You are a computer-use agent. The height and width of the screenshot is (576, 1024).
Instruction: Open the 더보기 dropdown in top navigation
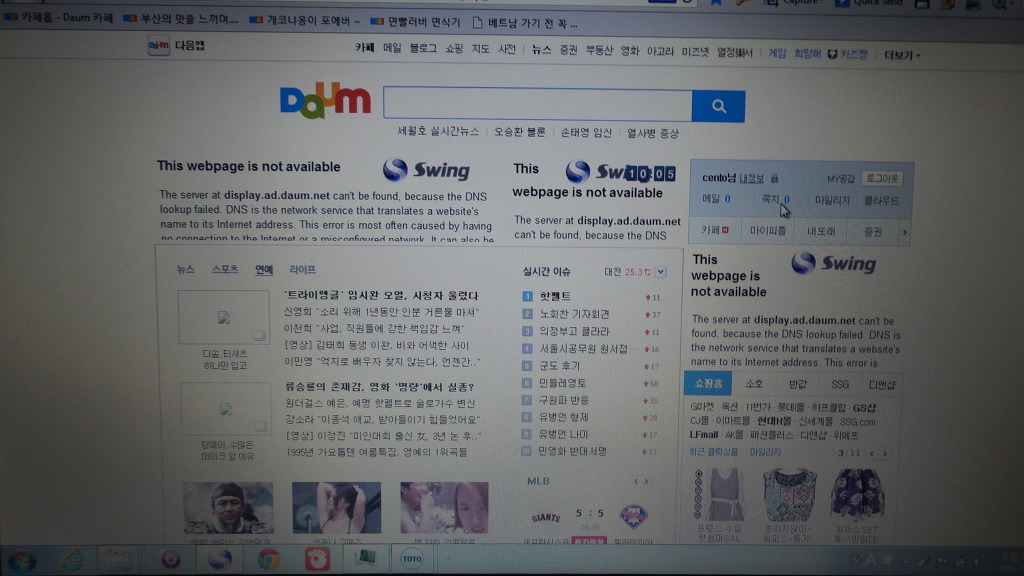(x=902, y=55)
